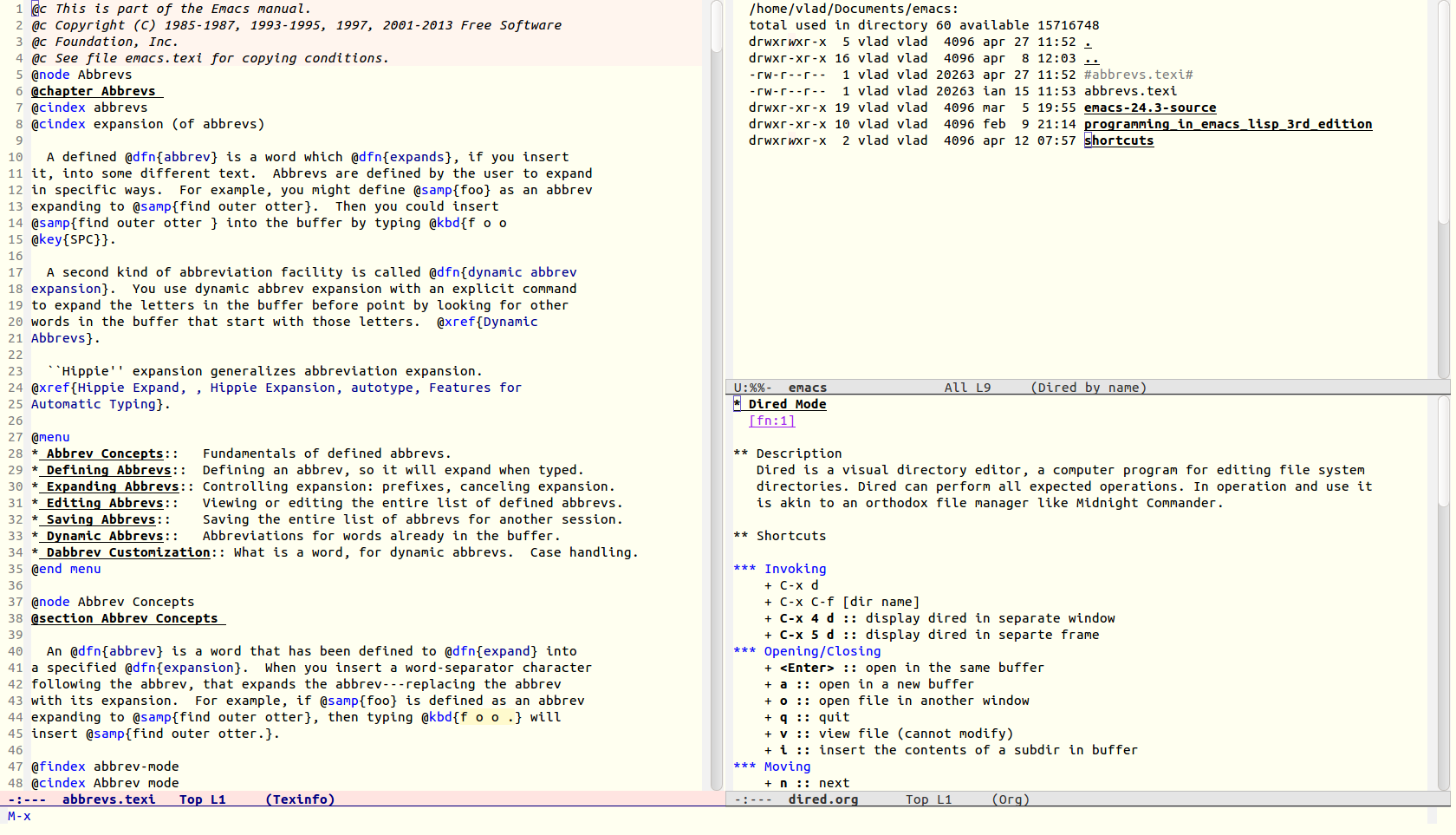The image size is (1456, 835).
Task: Fold the Opening/Closing subheading
Action: [x=807, y=651]
